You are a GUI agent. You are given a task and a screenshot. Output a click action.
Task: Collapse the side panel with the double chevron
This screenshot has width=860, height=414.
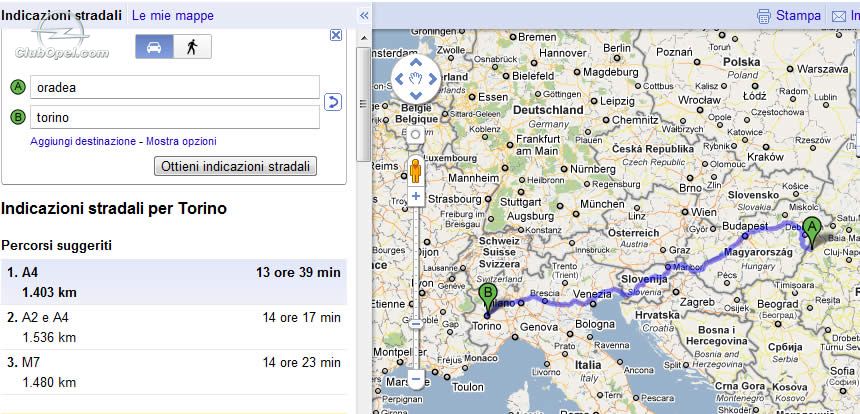(x=364, y=16)
